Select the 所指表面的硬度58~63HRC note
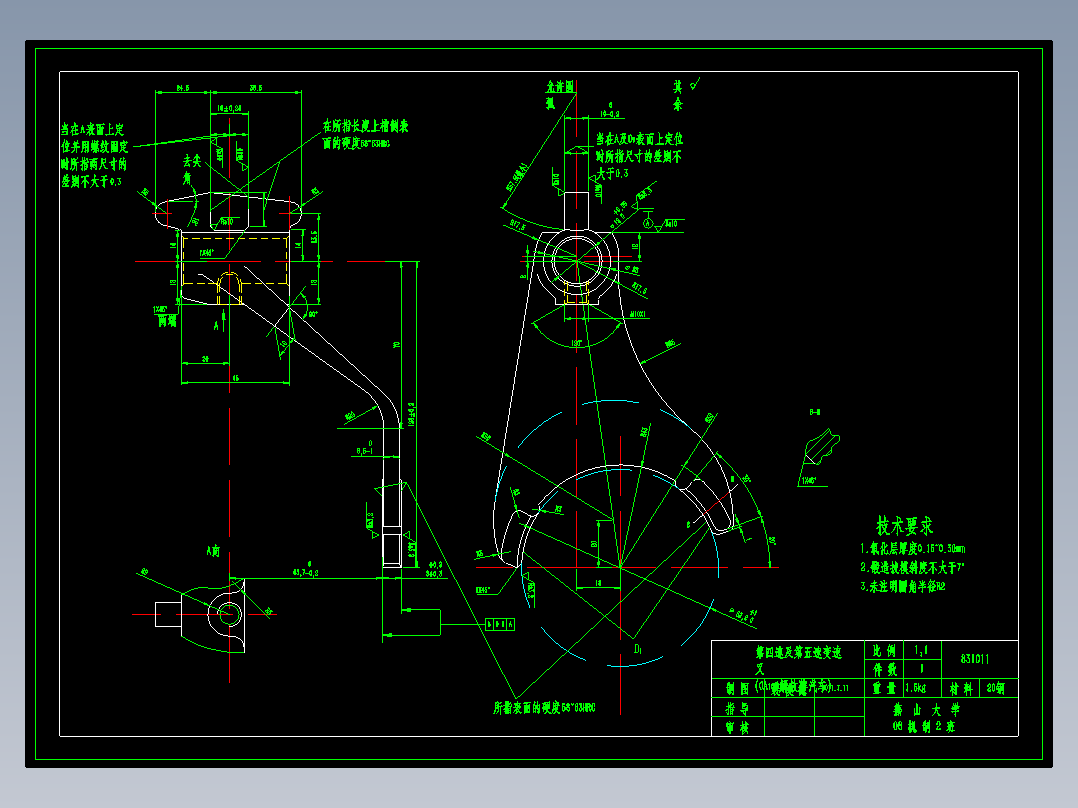 pos(544,708)
